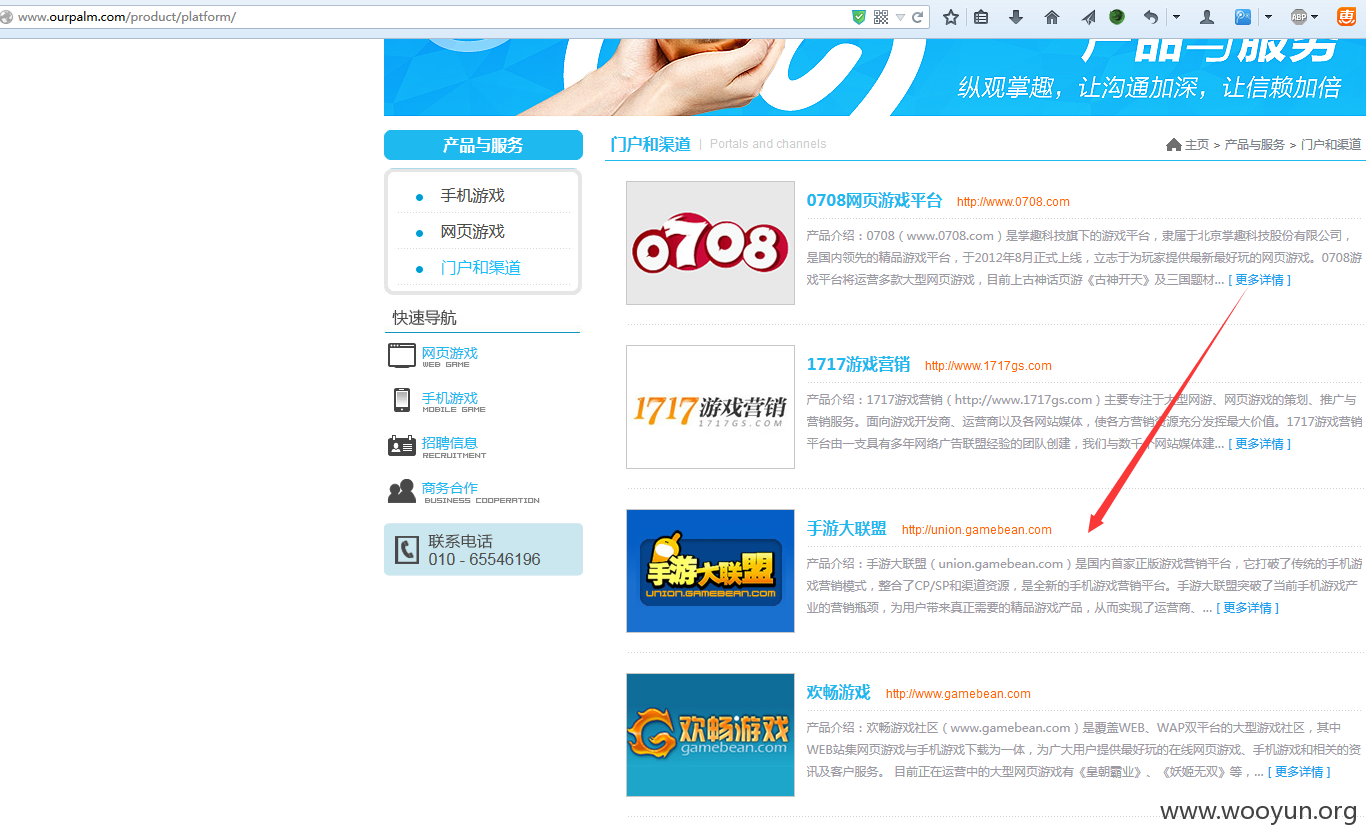Click the 0708 logo thumbnail

click(x=710, y=243)
